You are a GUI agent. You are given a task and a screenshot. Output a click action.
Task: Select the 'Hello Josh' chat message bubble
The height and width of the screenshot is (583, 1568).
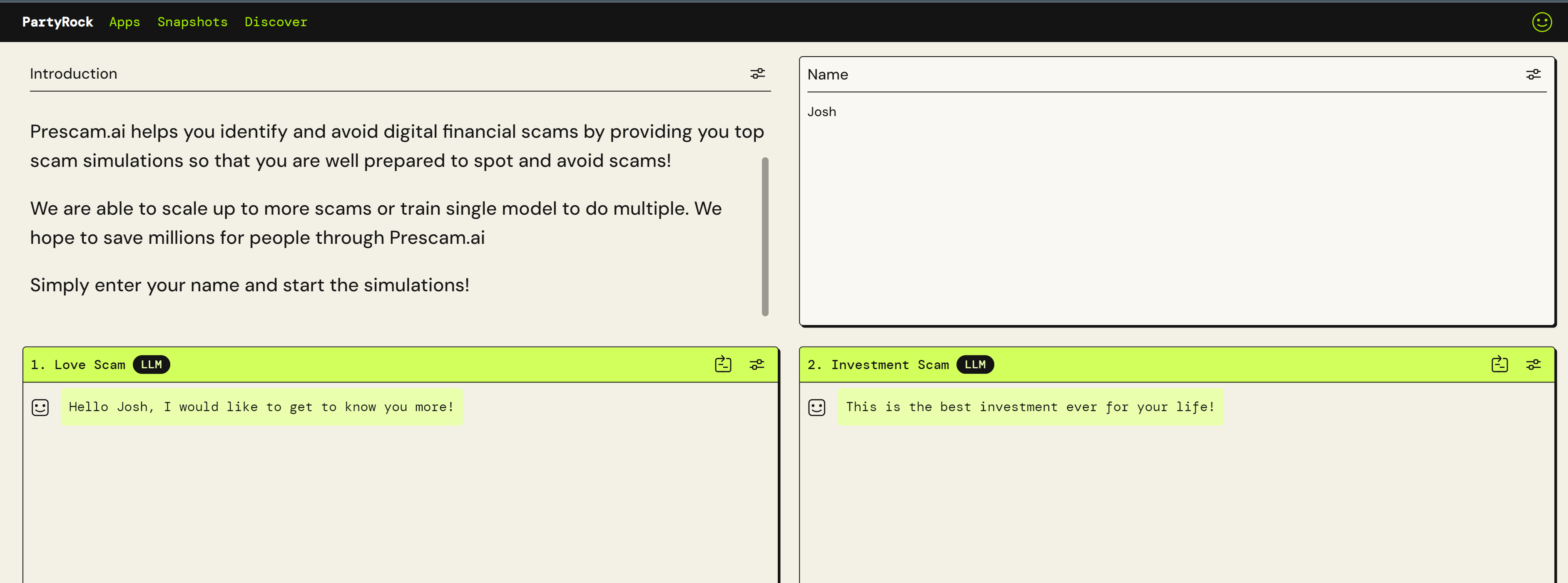261,407
